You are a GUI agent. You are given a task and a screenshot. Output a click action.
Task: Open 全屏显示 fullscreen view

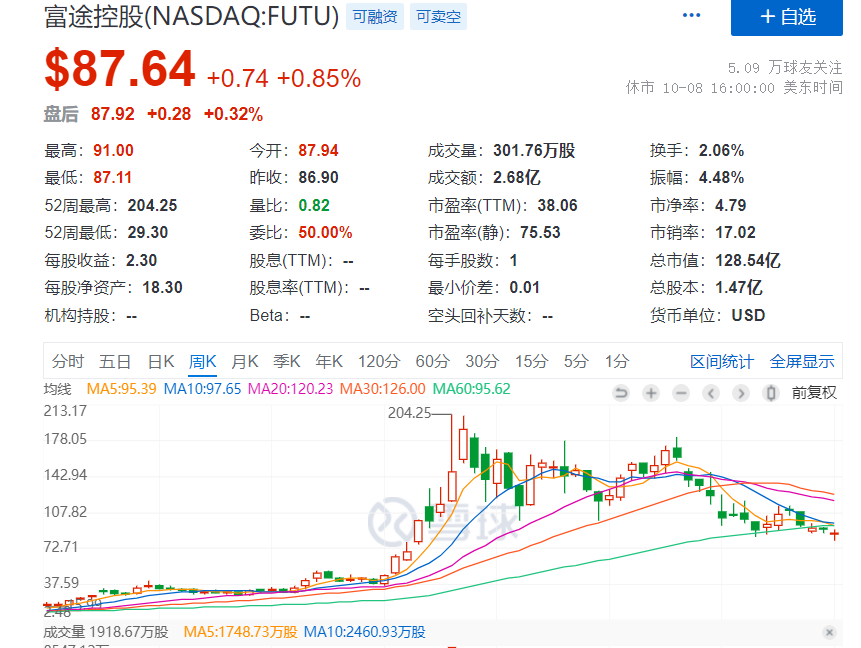(802, 361)
